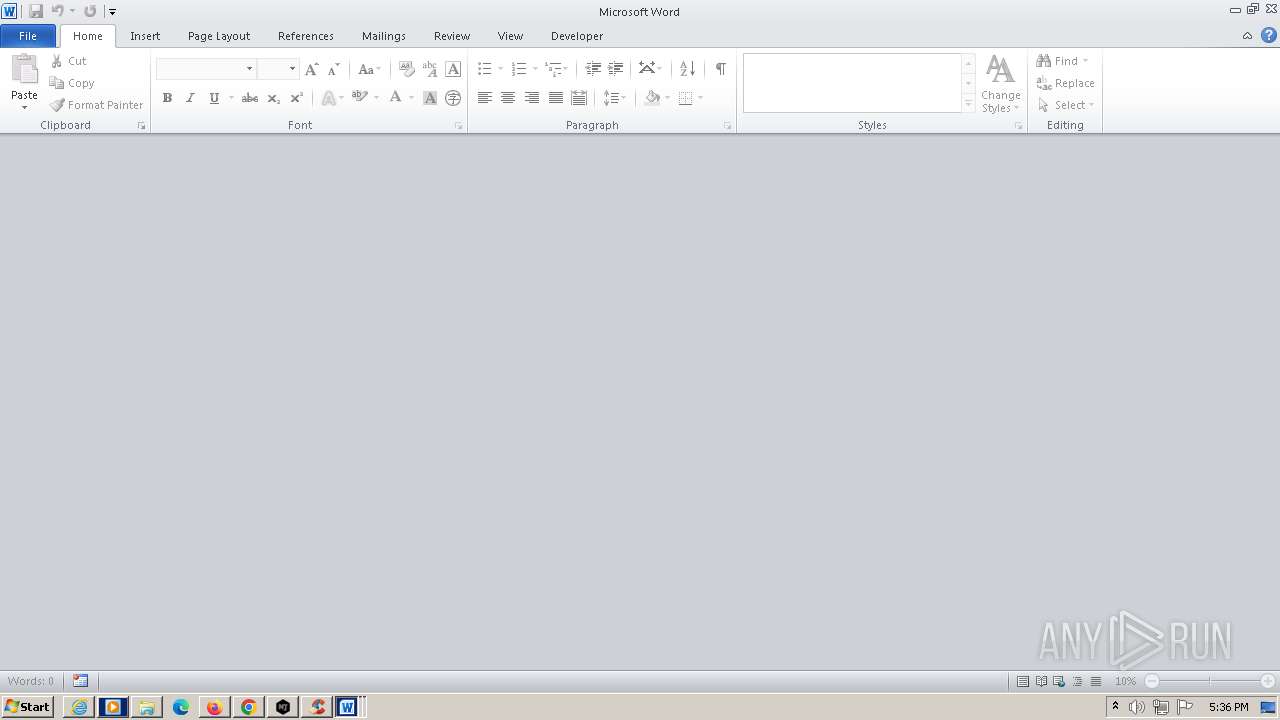
Task: Toggle Show/Hide paragraph marks
Action: coord(720,69)
